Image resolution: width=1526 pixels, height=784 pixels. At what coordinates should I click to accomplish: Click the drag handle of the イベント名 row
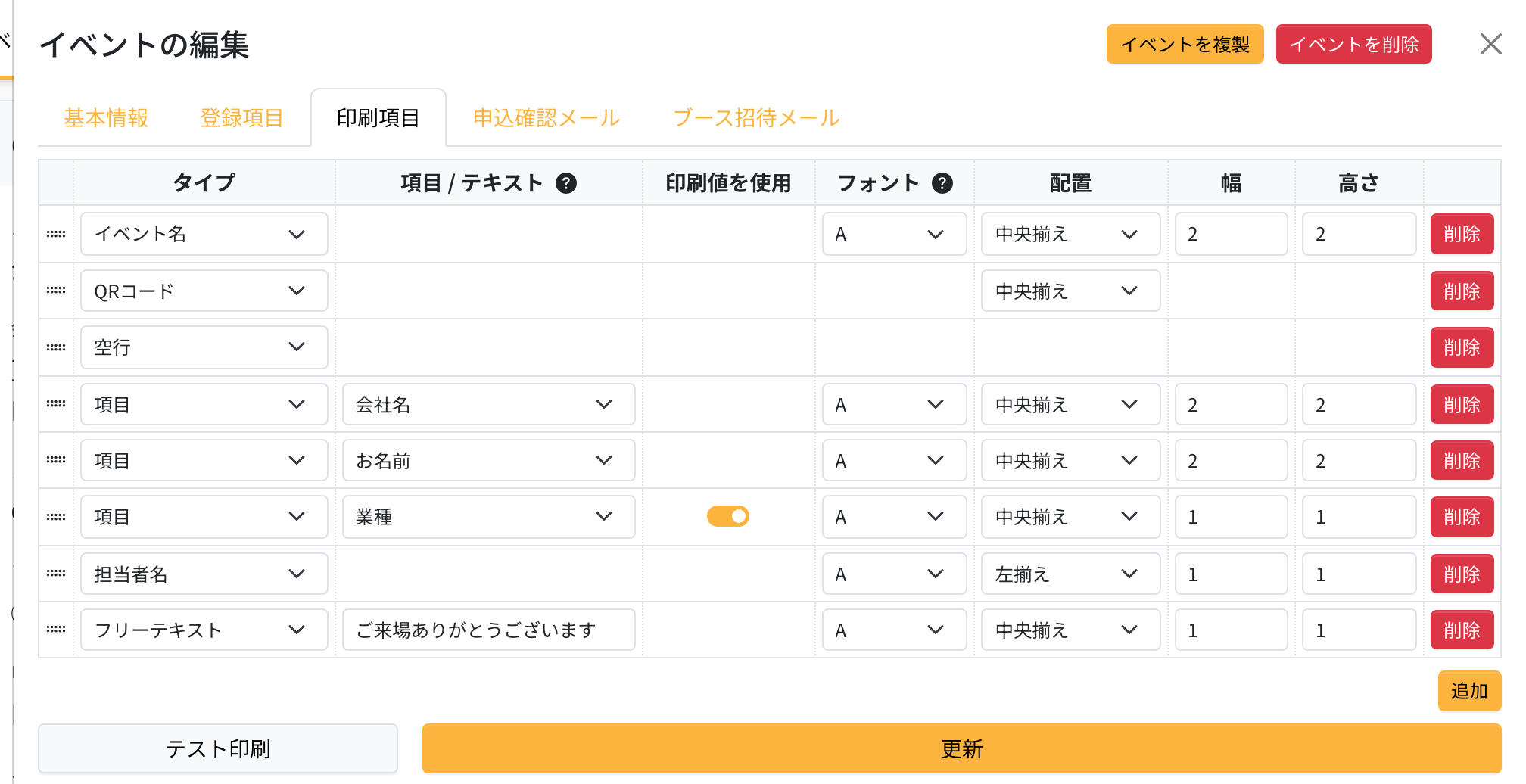(56, 234)
